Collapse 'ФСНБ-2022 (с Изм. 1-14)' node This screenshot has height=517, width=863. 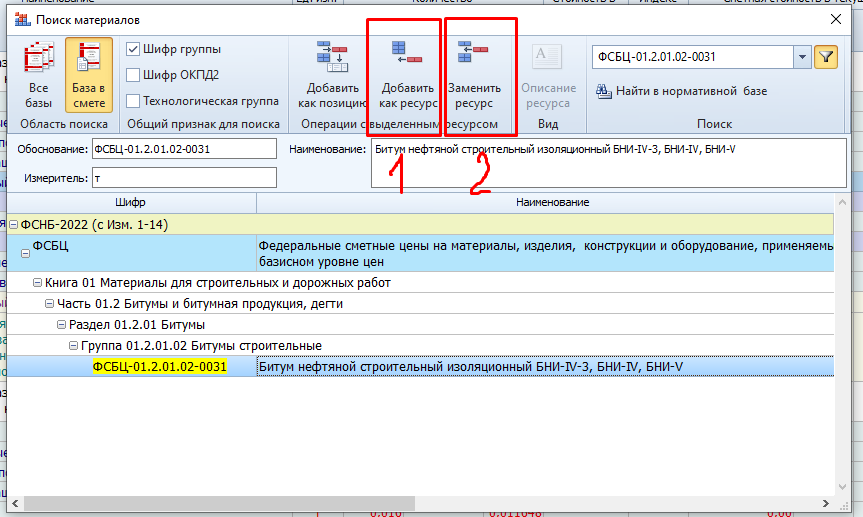click(14, 225)
